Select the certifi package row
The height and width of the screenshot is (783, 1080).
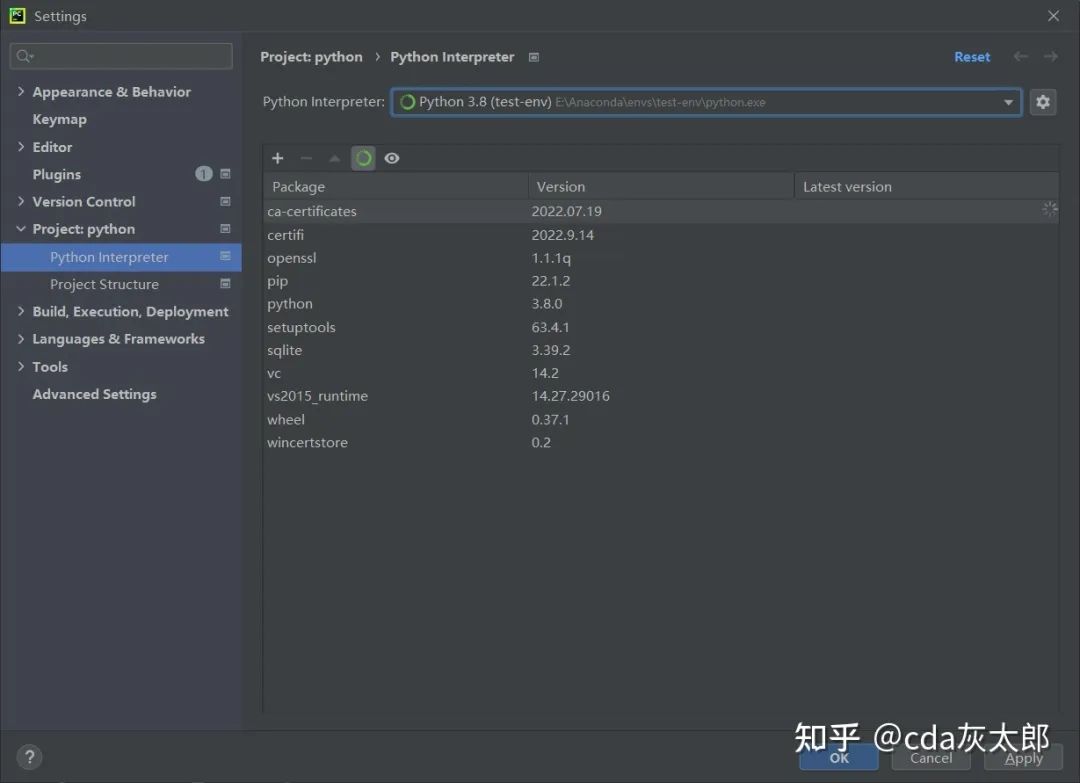(661, 235)
